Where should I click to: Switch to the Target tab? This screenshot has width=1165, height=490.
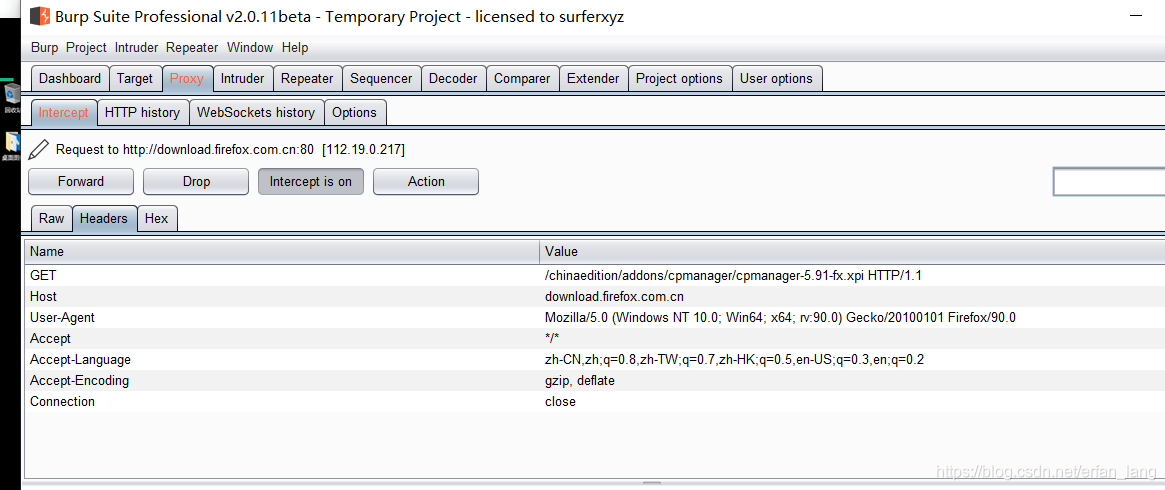(x=135, y=79)
